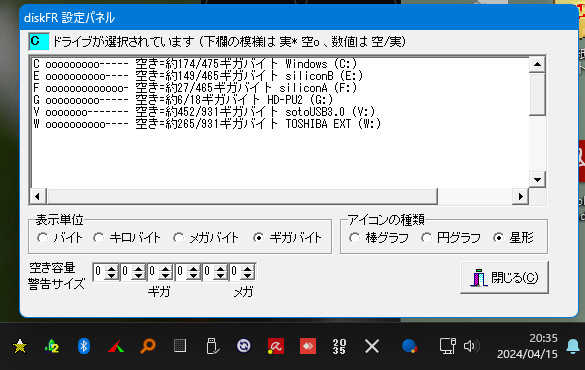Choose 星形 icon type
This screenshot has height=370, width=585.
[513, 238]
